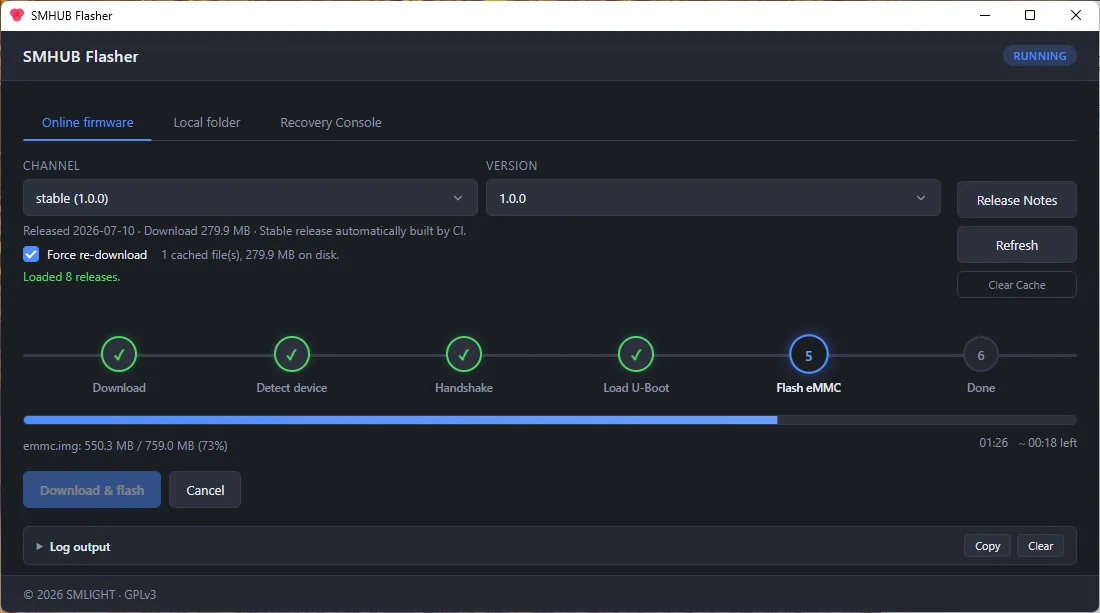This screenshot has height=613, width=1100.
Task: Click the elapsed time 01:26
Action: (x=993, y=443)
